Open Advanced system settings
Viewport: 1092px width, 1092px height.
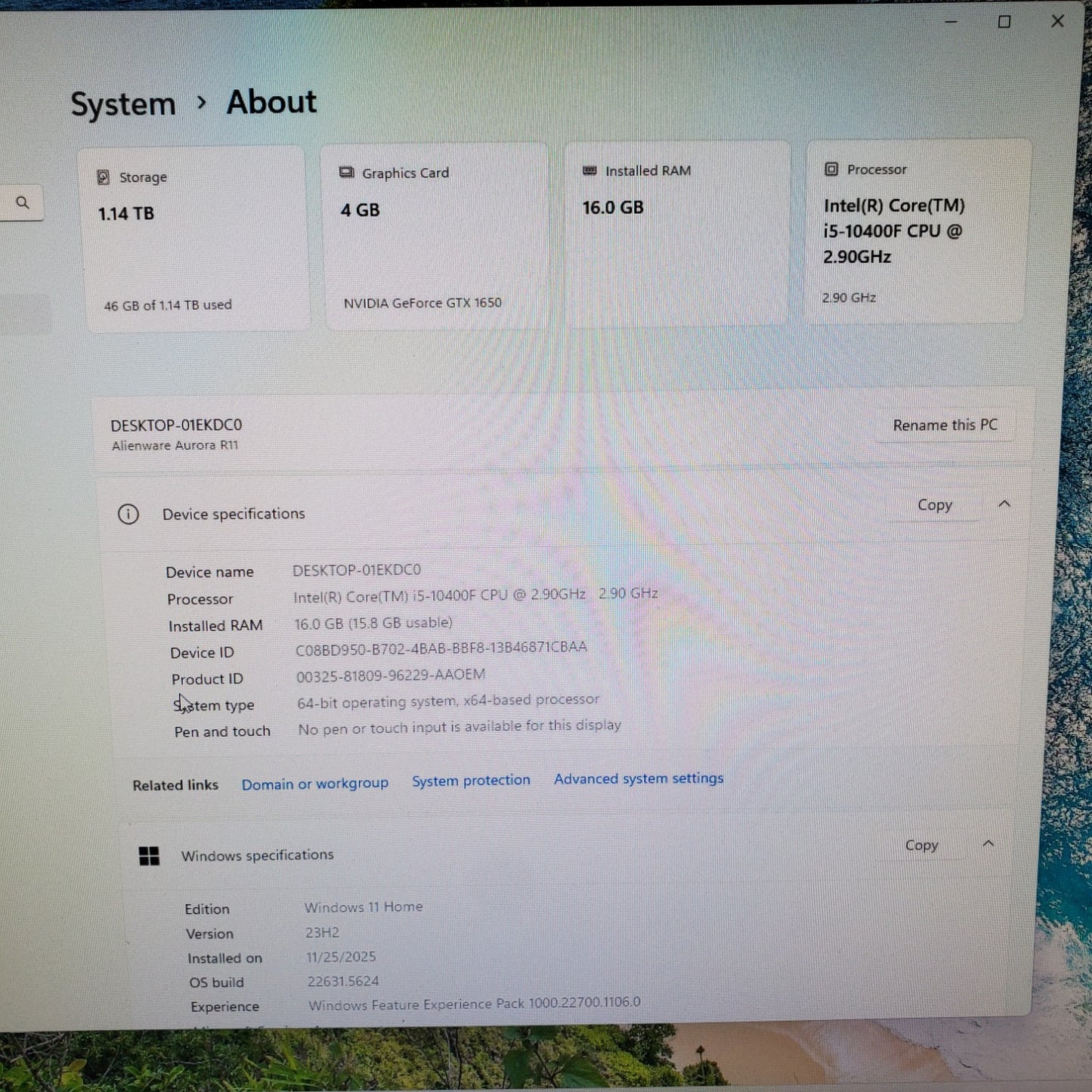(639, 778)
